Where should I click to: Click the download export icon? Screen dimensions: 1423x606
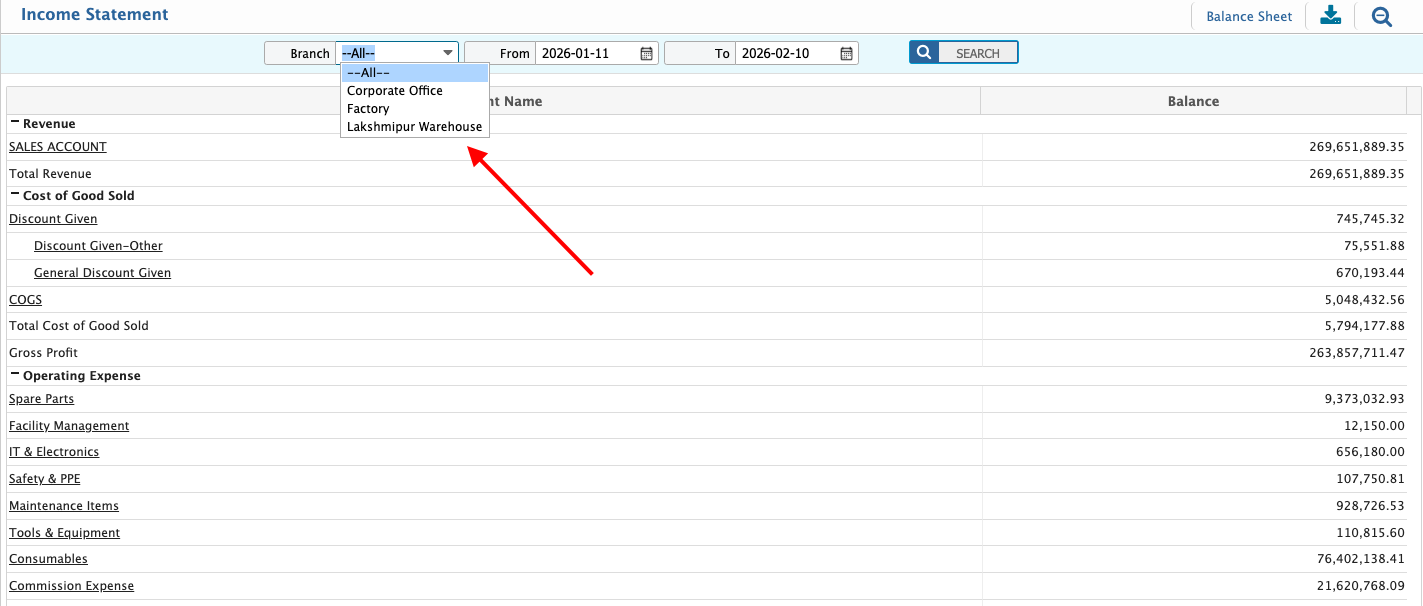[x=1330, y=15]
